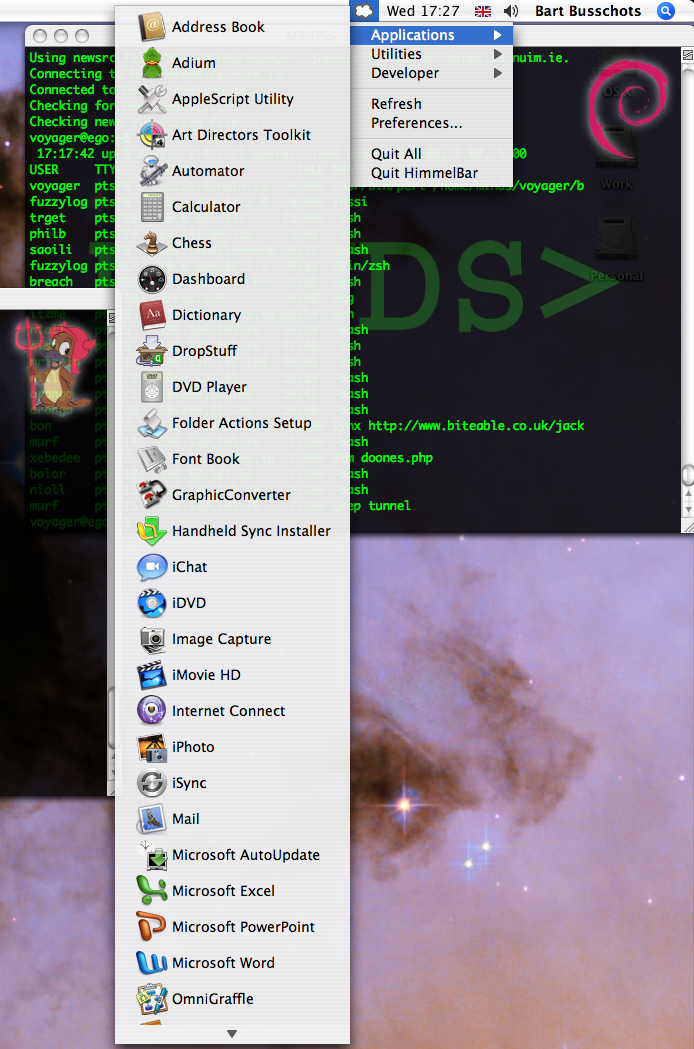Viewport: 694px width, 1049px height.
Task: Click the Microsoft PowerPoint icon
Action: (152, 927)
